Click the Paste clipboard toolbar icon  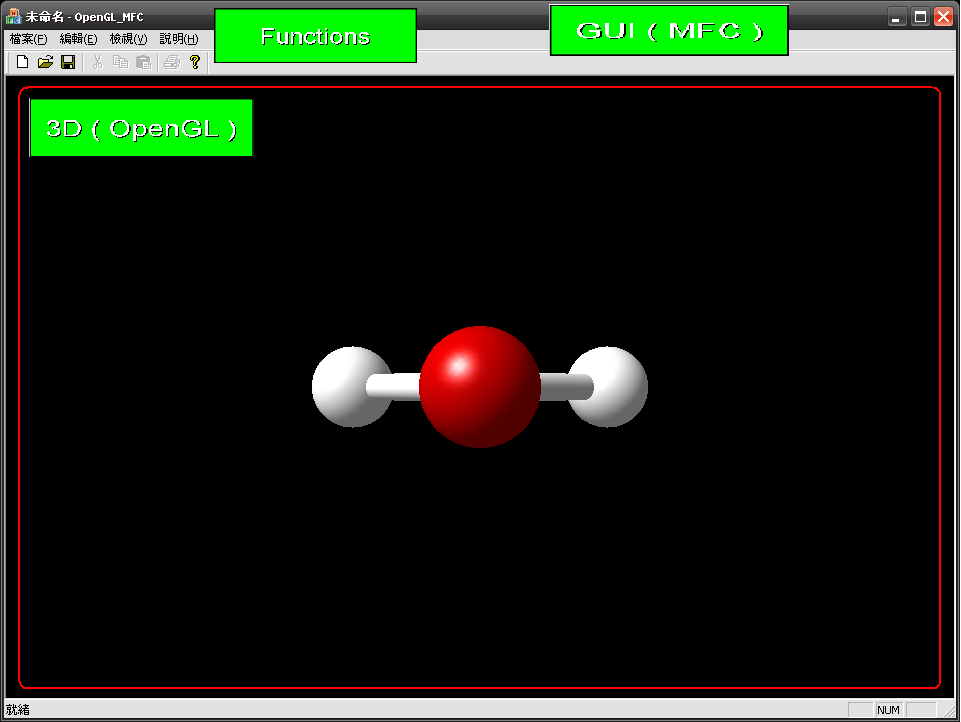pos(143,62)
